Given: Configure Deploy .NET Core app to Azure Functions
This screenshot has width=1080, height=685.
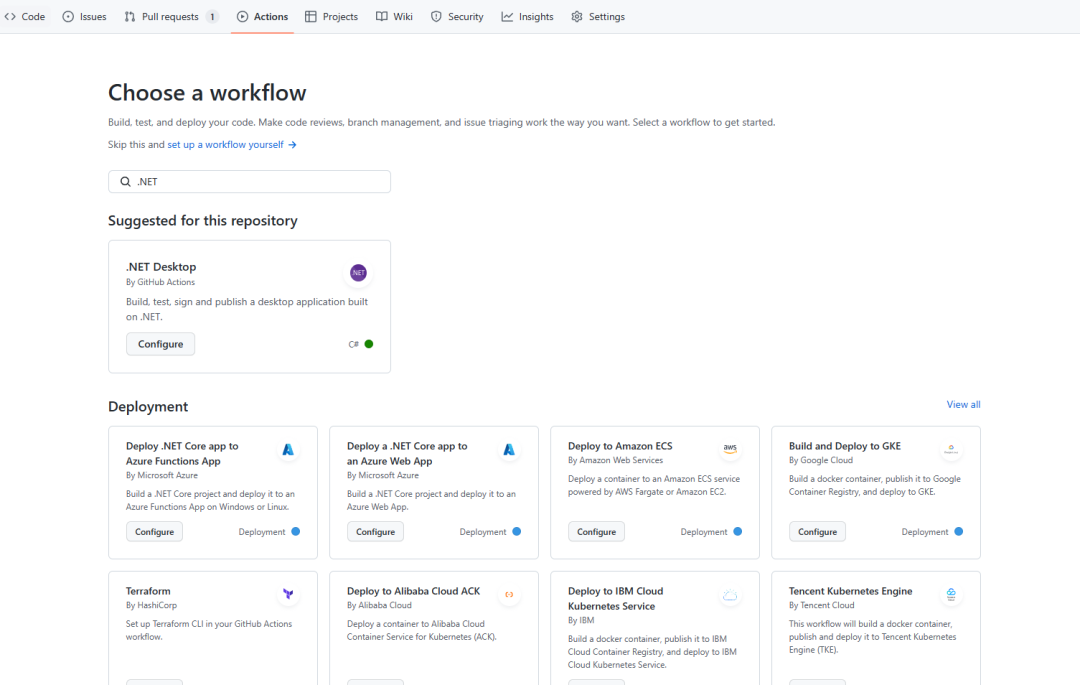Looking at the screenshot, I should coord(154,531).
